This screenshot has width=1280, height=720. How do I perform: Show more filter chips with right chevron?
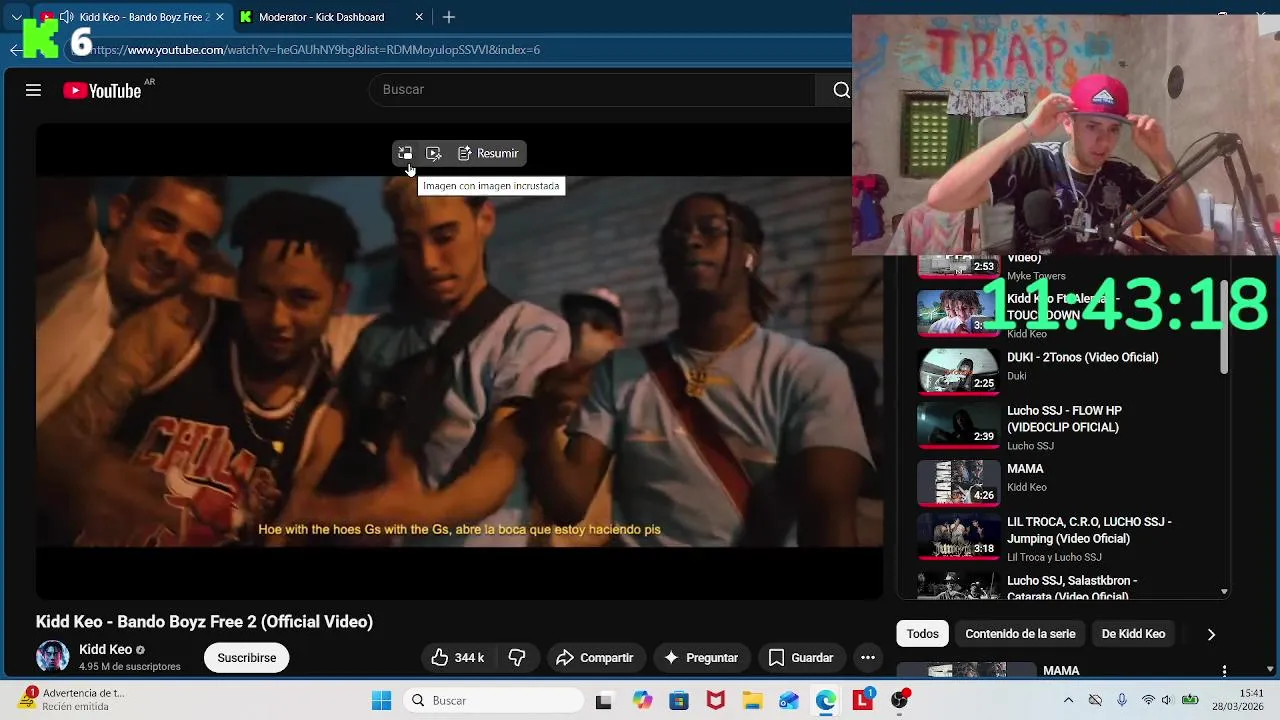coord(1211,634)
